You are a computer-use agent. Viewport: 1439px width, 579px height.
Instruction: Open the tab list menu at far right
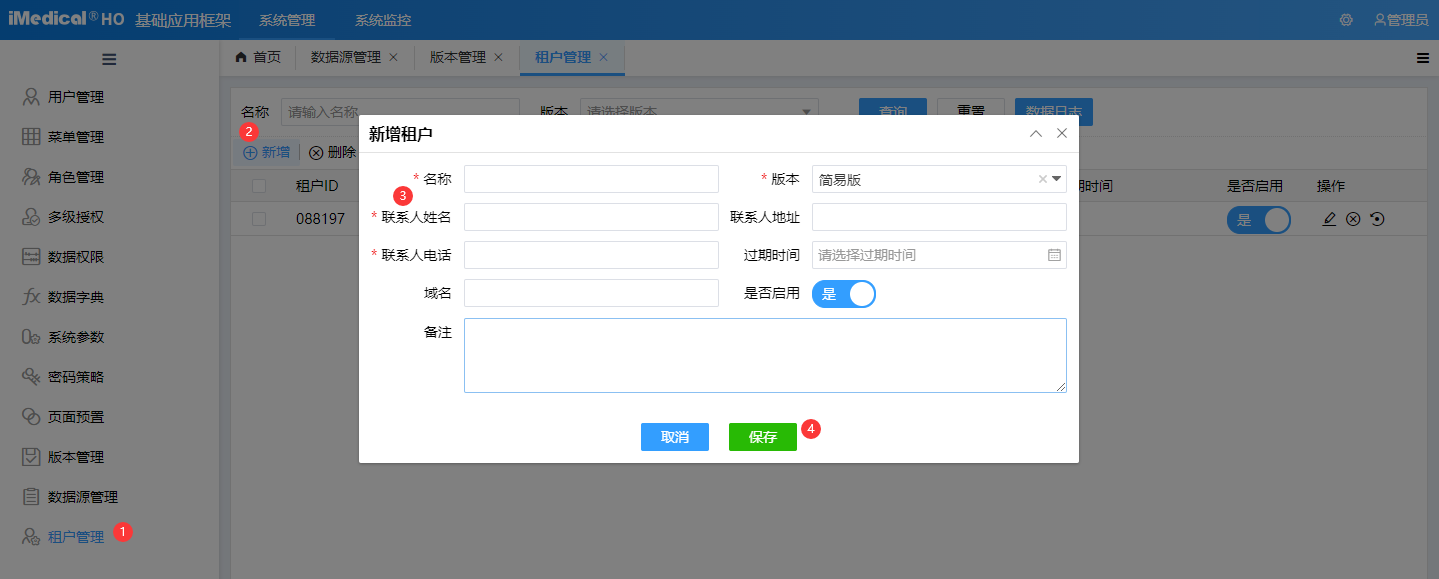click(x=1422, y=58)
